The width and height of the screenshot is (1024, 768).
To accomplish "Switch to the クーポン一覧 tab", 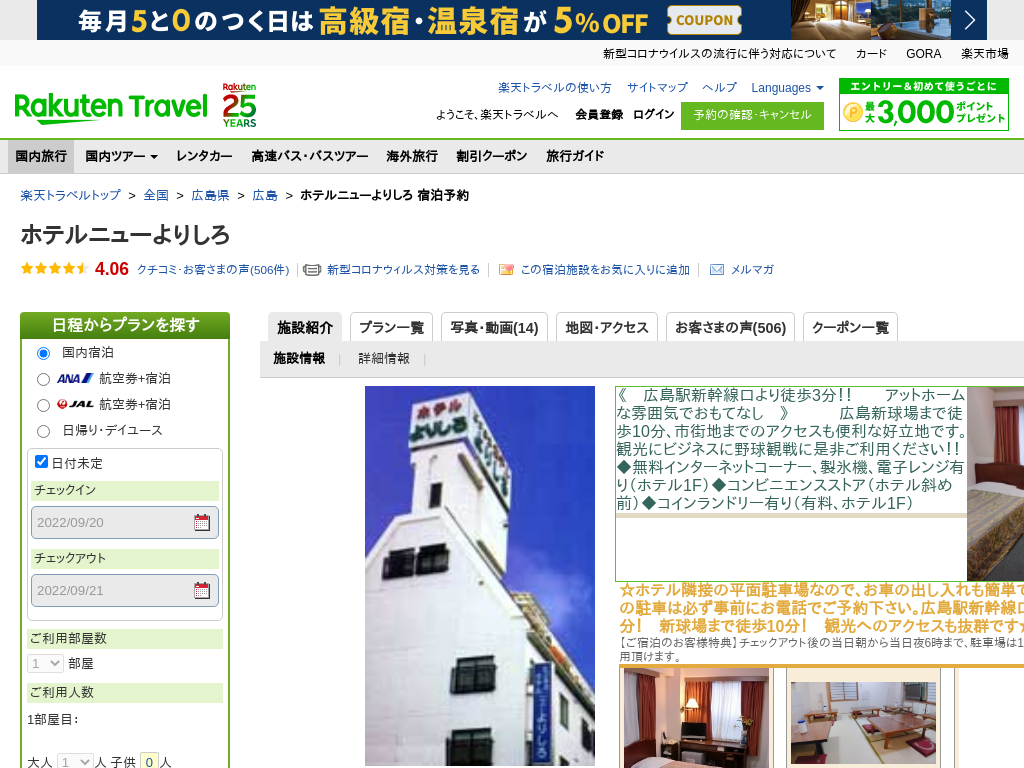I will pos(850,327).
